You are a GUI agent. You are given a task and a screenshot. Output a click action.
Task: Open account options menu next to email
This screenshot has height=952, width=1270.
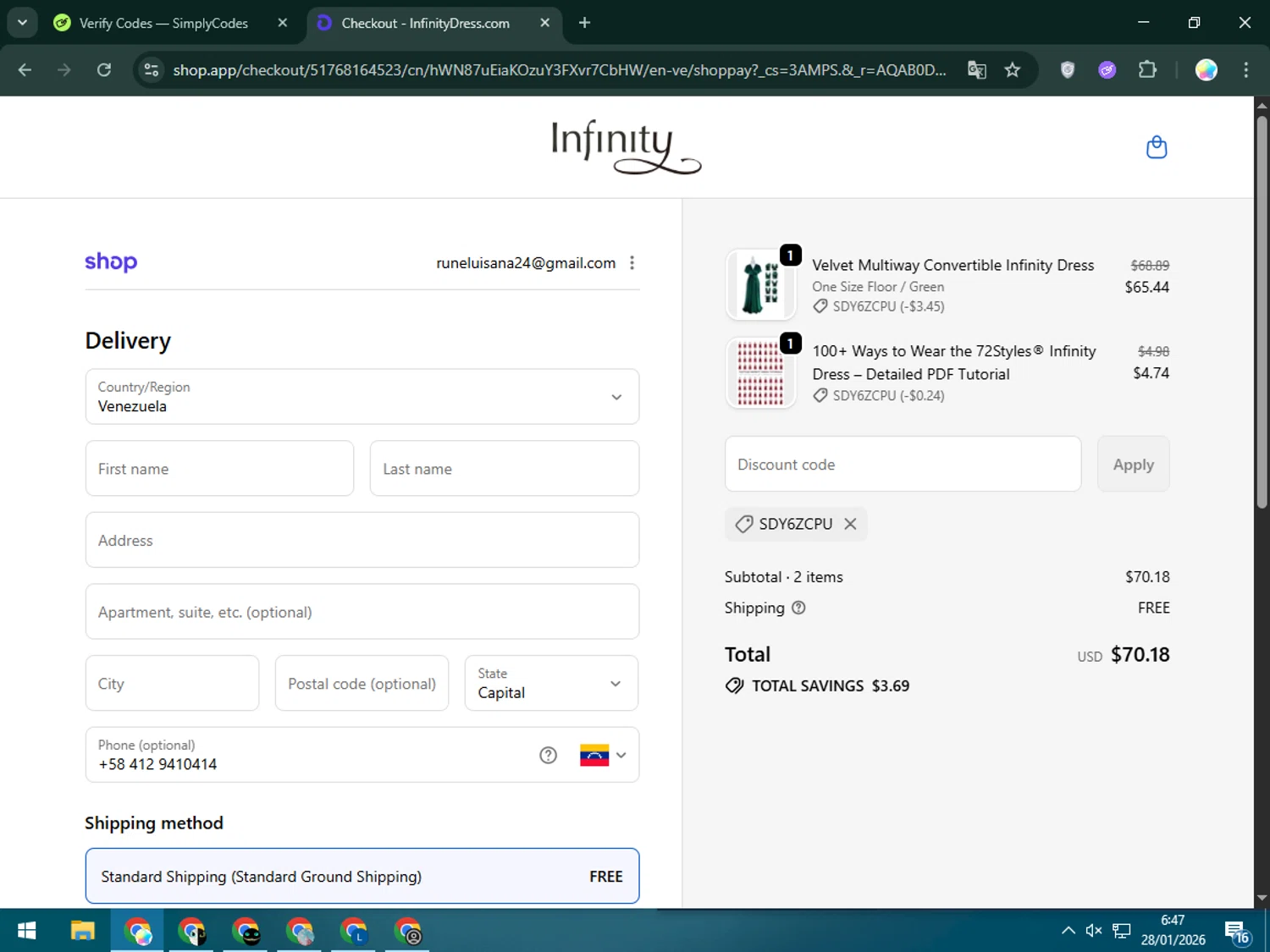point(632,263)
